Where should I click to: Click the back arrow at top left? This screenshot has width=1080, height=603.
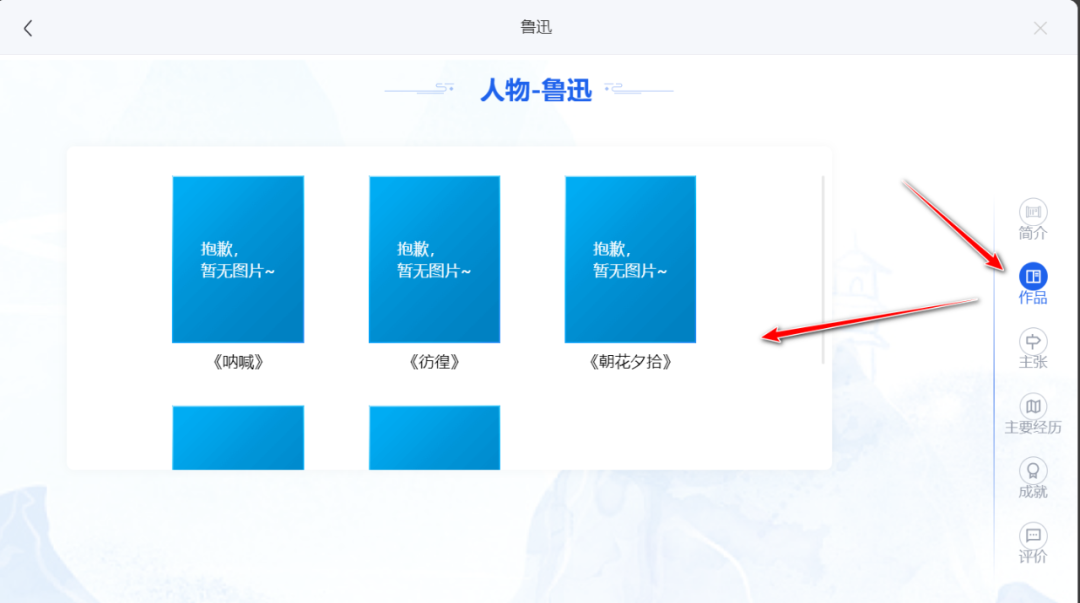28,27
